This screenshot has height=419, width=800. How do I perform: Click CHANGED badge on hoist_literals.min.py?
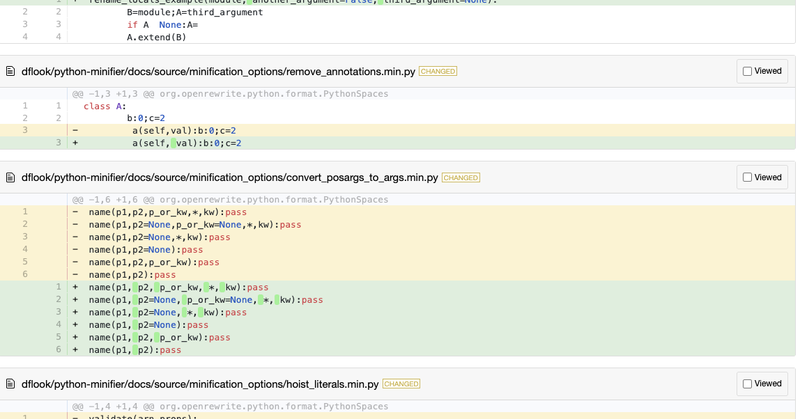401,384
